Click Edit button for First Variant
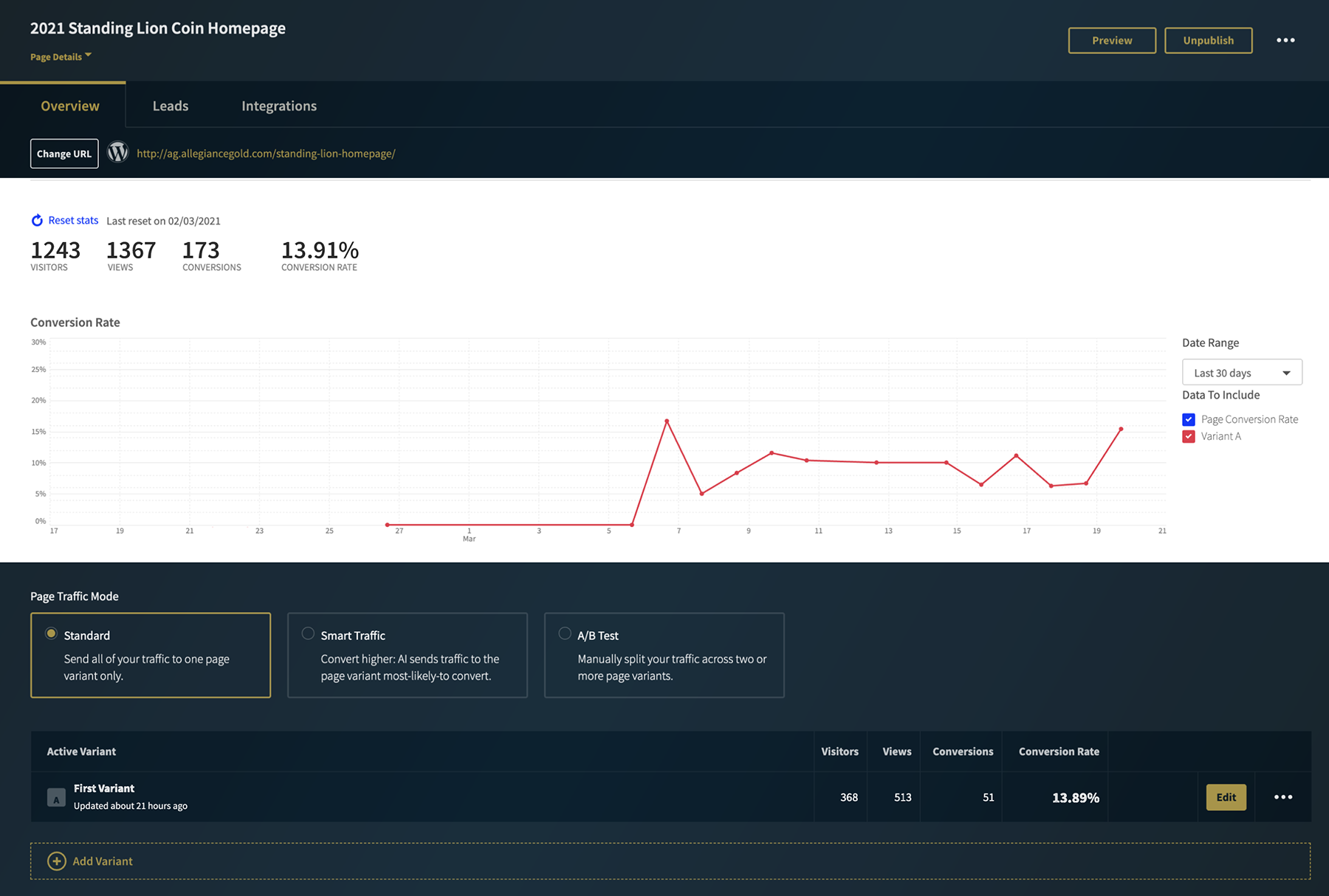Viewport: 1329px width, 896px height. point(1226,797)
